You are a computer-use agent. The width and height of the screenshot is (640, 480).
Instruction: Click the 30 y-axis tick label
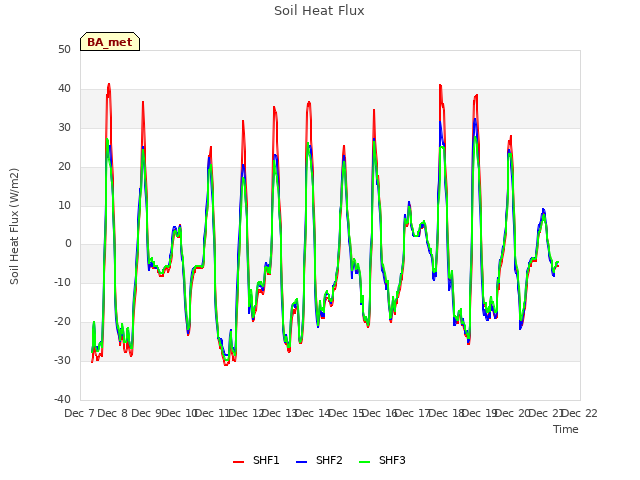(x=64, y=127)
